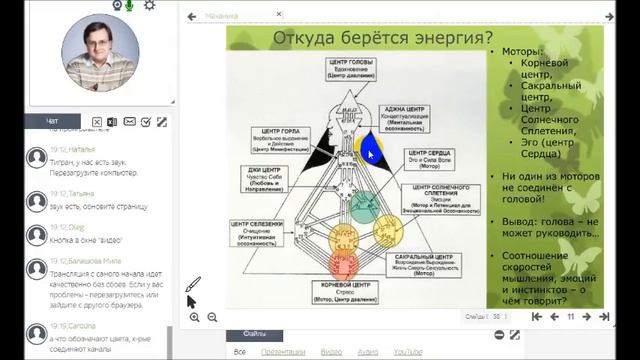
Task: Click the slide title Откуда берётся энергия?
Action: tap(383, 38)
